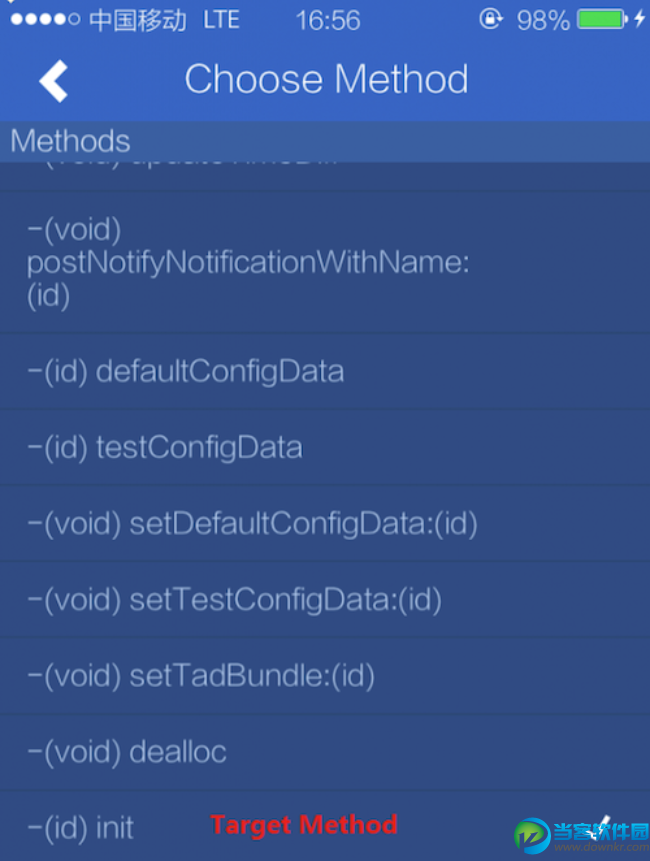
Task: Tap the rotation lock status icon
Action: (x=491, y=20)
